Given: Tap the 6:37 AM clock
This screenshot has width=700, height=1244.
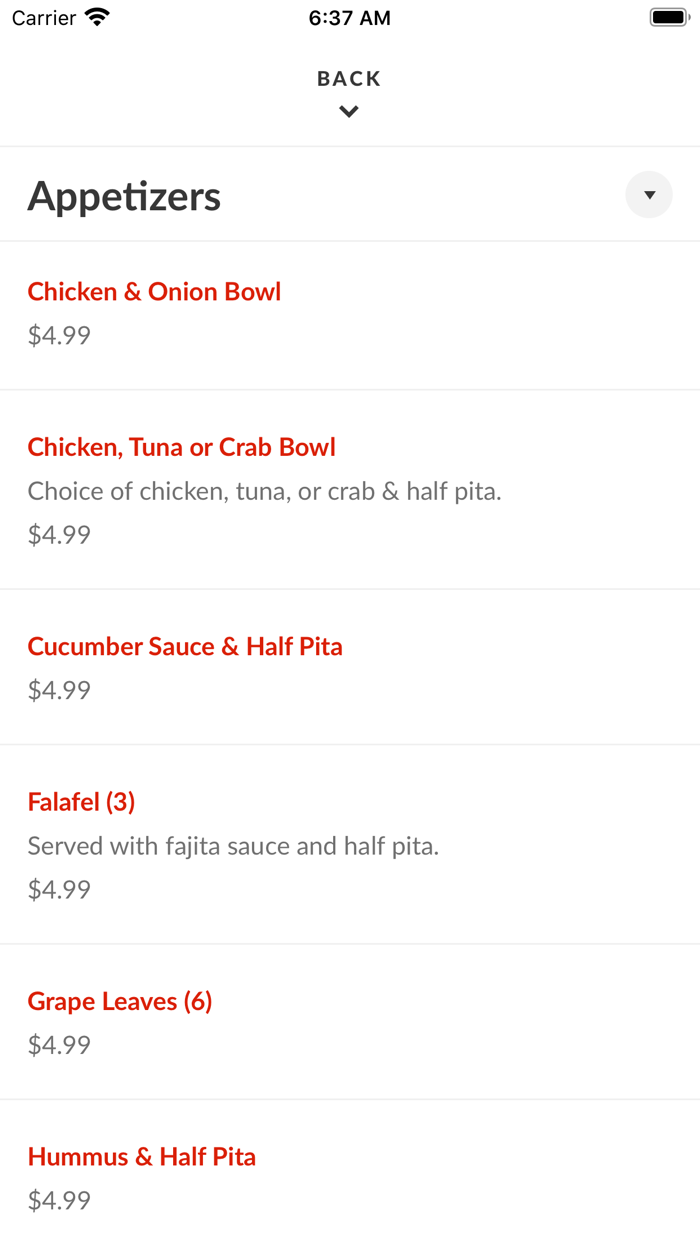Looking at the screenshot, I should pos(349,18).
